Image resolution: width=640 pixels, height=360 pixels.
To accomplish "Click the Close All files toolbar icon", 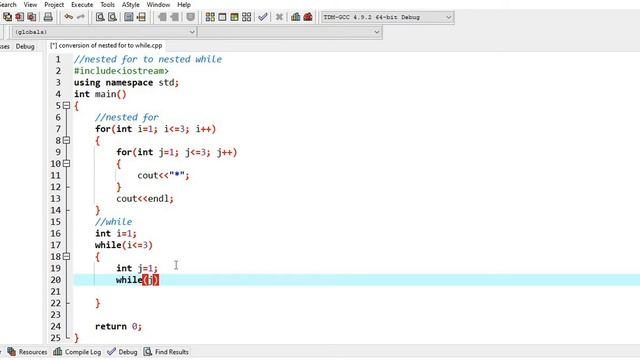I will (31, 17).
